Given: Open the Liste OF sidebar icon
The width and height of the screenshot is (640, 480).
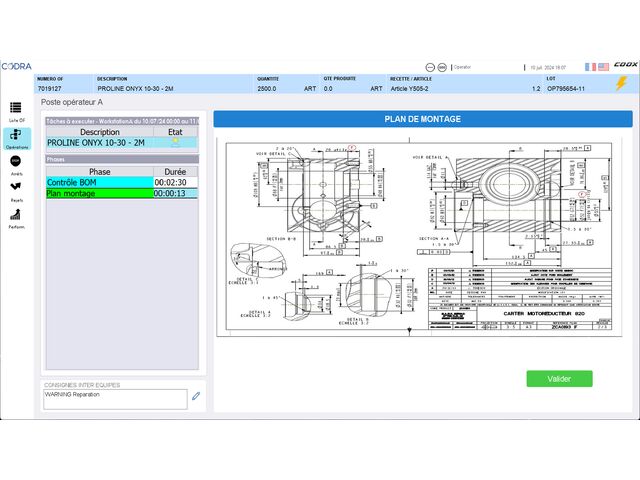Looking at the screenshot, I should click(x=16, y=108).
